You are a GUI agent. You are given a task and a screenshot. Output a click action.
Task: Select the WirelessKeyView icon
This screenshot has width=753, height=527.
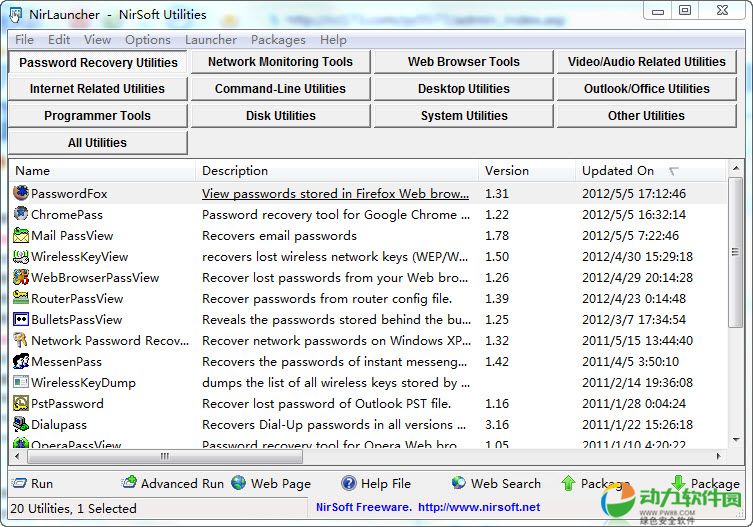coord(21,257)
